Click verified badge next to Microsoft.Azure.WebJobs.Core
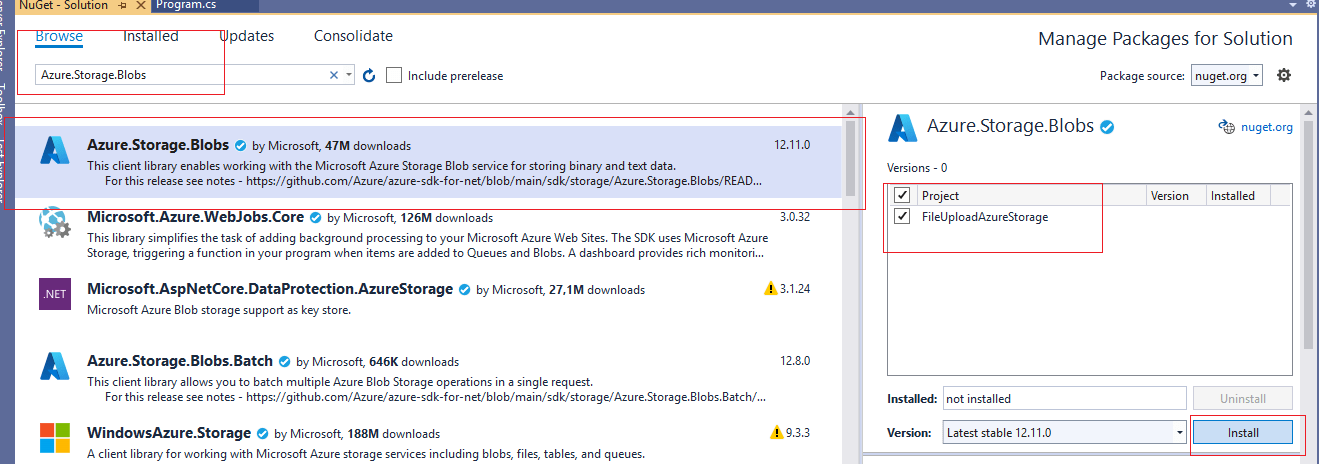 (x=315, y=217)
